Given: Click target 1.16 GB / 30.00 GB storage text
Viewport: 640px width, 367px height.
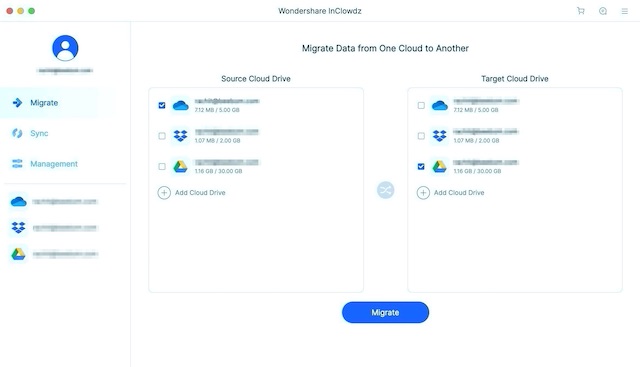Looking at the screenshot, I should pos(477,171).
